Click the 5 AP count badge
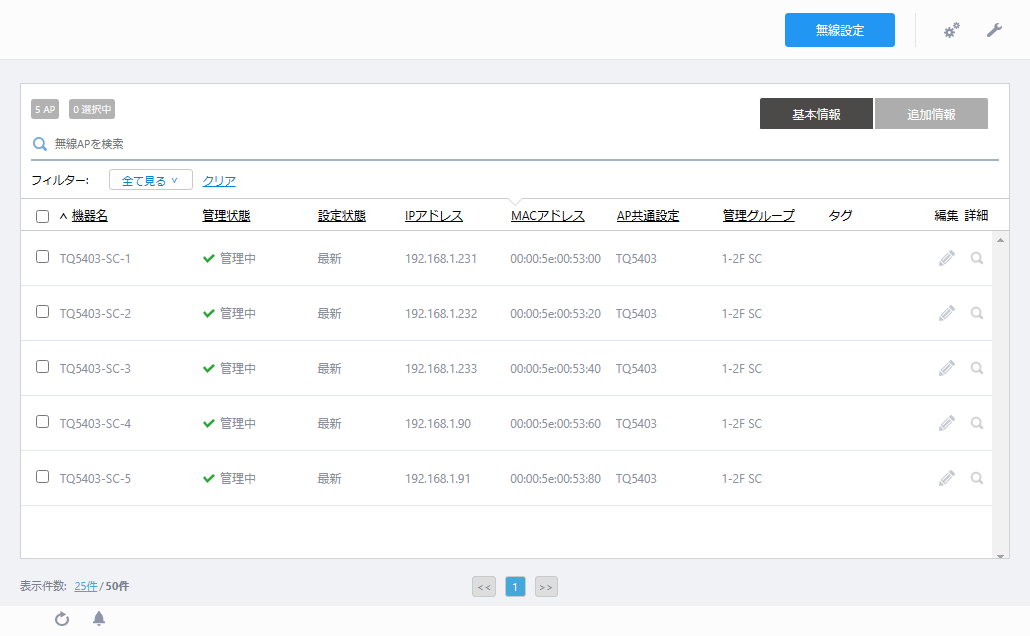 [45, 109]
